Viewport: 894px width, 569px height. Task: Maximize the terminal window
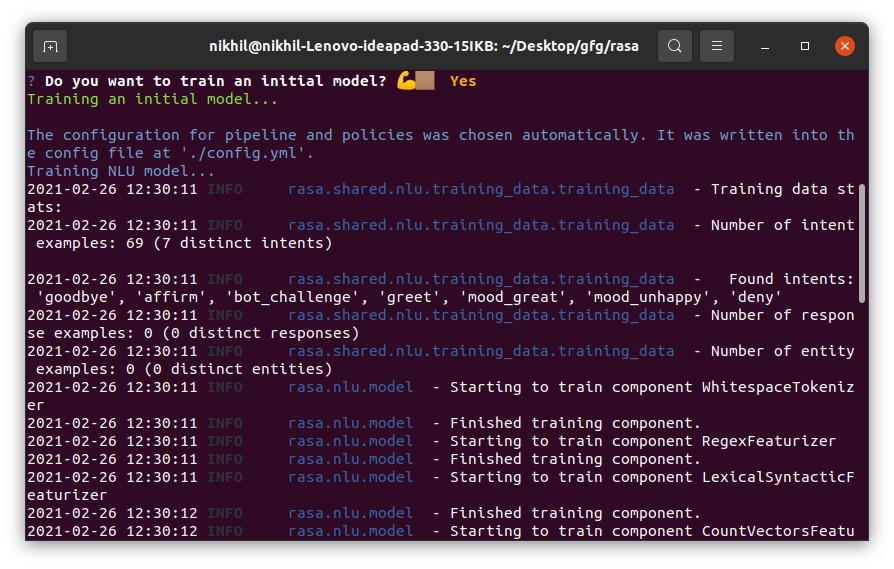pyautogui.click(x=804, y=46)
